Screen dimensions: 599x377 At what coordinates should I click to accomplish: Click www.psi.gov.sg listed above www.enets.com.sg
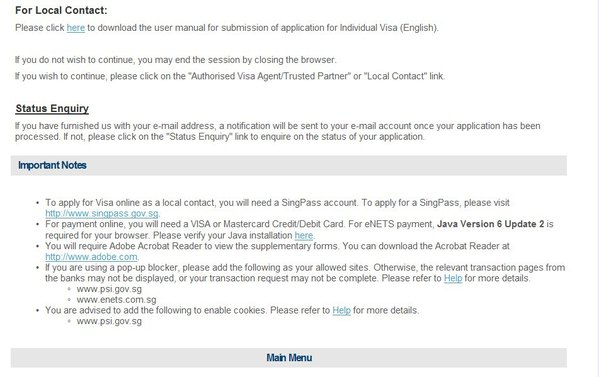pos(109,289)
